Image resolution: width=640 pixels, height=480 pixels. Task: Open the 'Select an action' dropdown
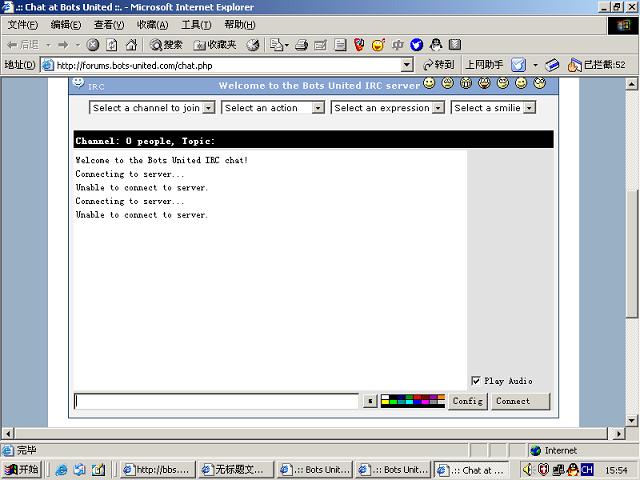pyautogui.click(x=318, y=108)
